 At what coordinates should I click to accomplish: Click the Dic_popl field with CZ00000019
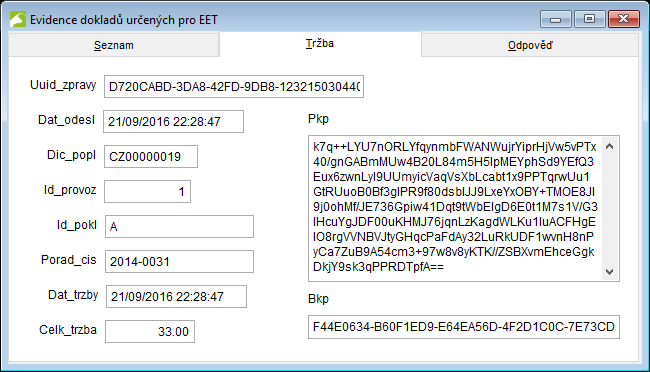[151, 156]
